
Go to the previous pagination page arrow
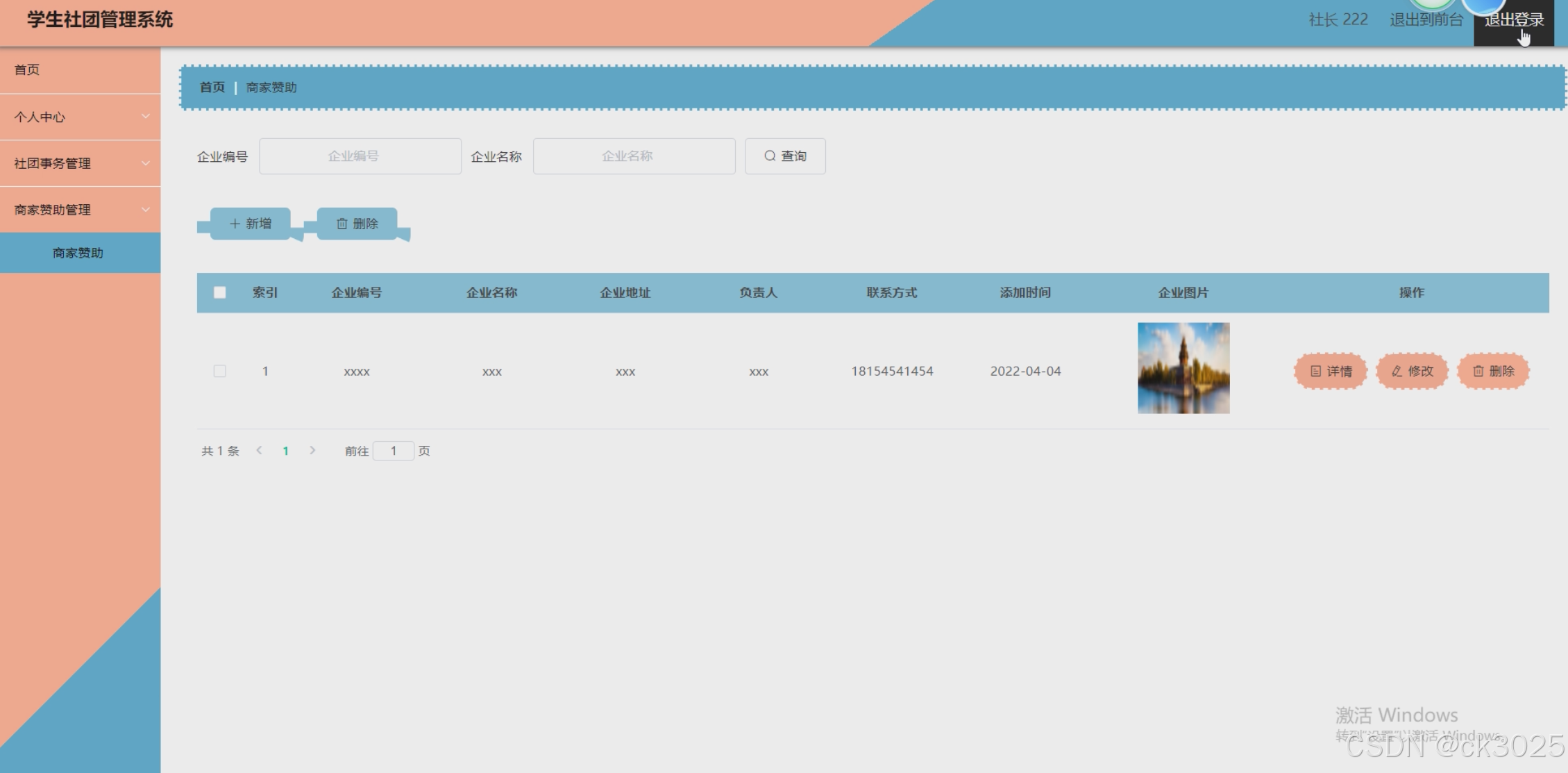point(259,451)
